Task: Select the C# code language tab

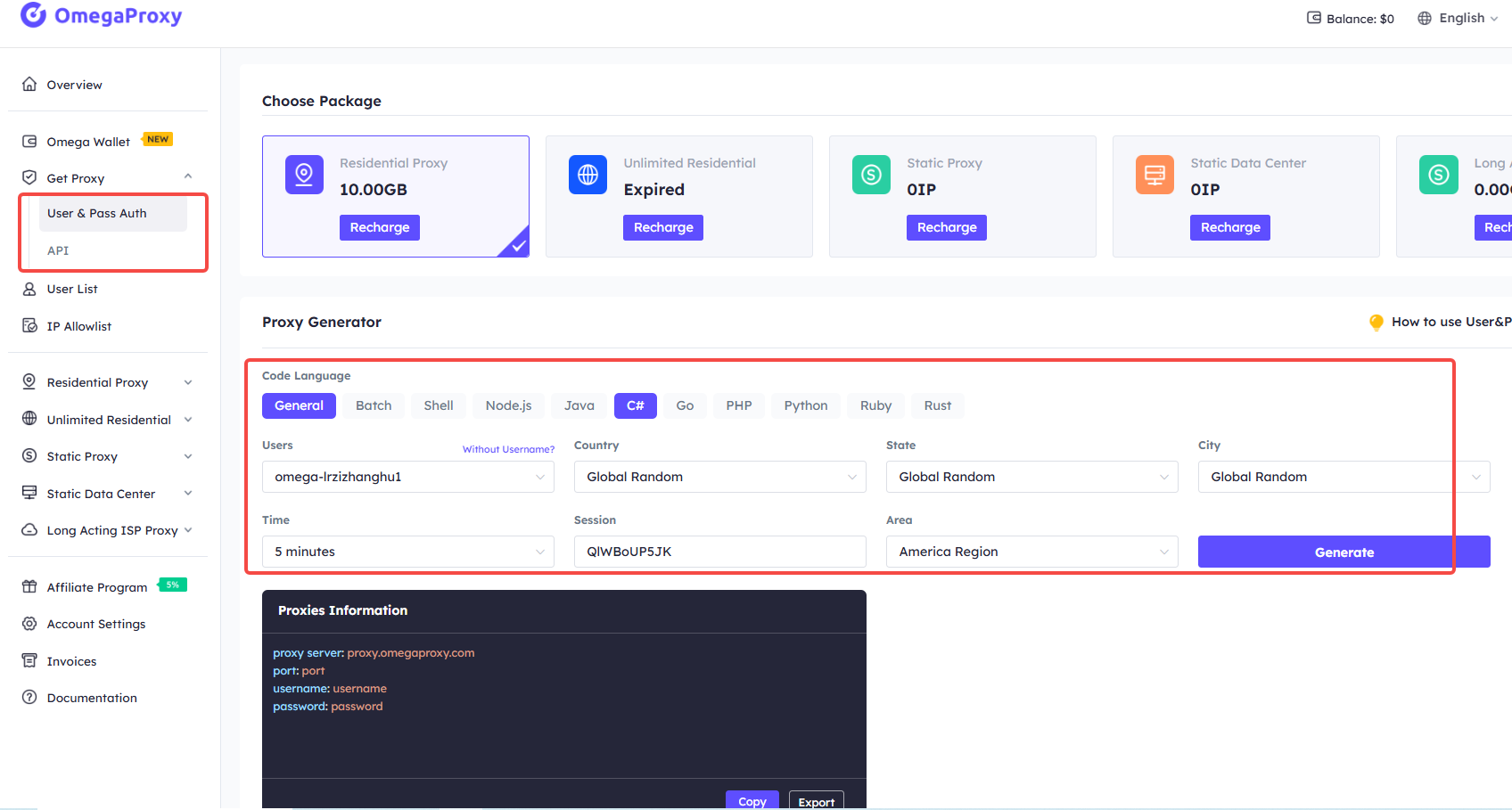Action: click(636, 405)
